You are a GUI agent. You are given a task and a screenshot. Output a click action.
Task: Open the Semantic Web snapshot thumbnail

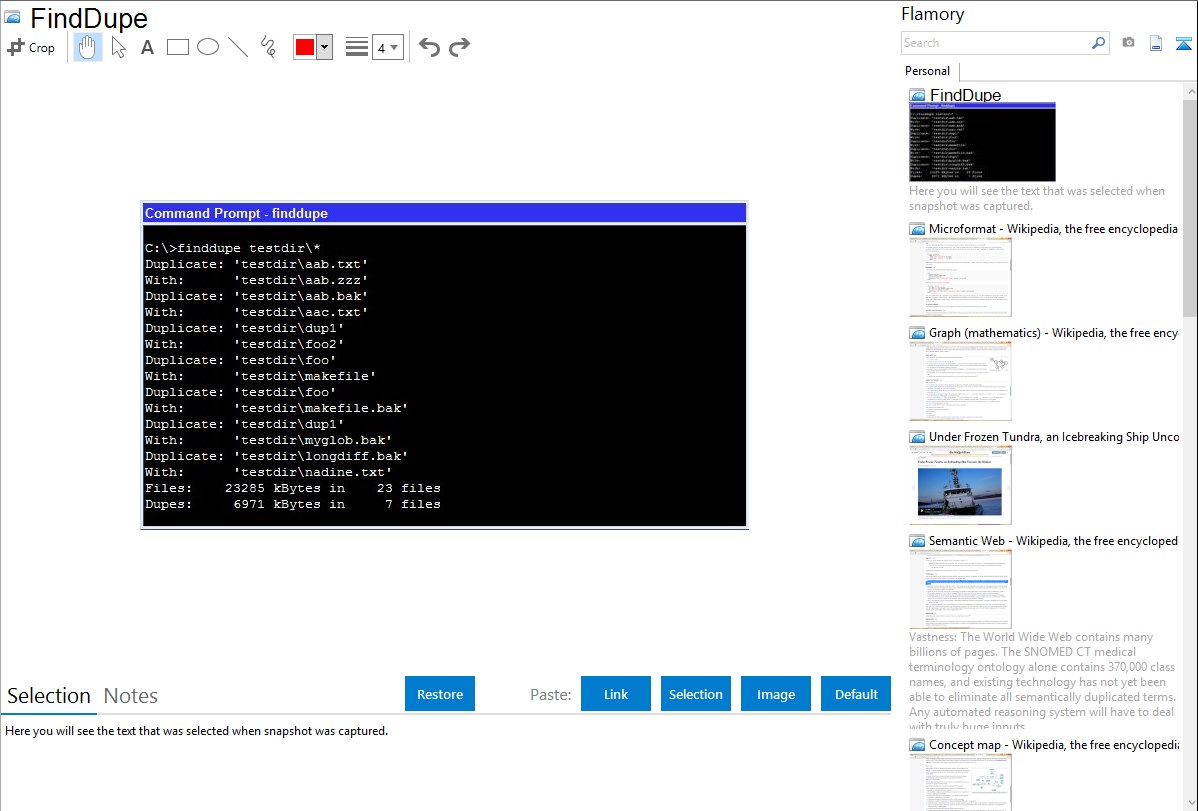[960, 589]
